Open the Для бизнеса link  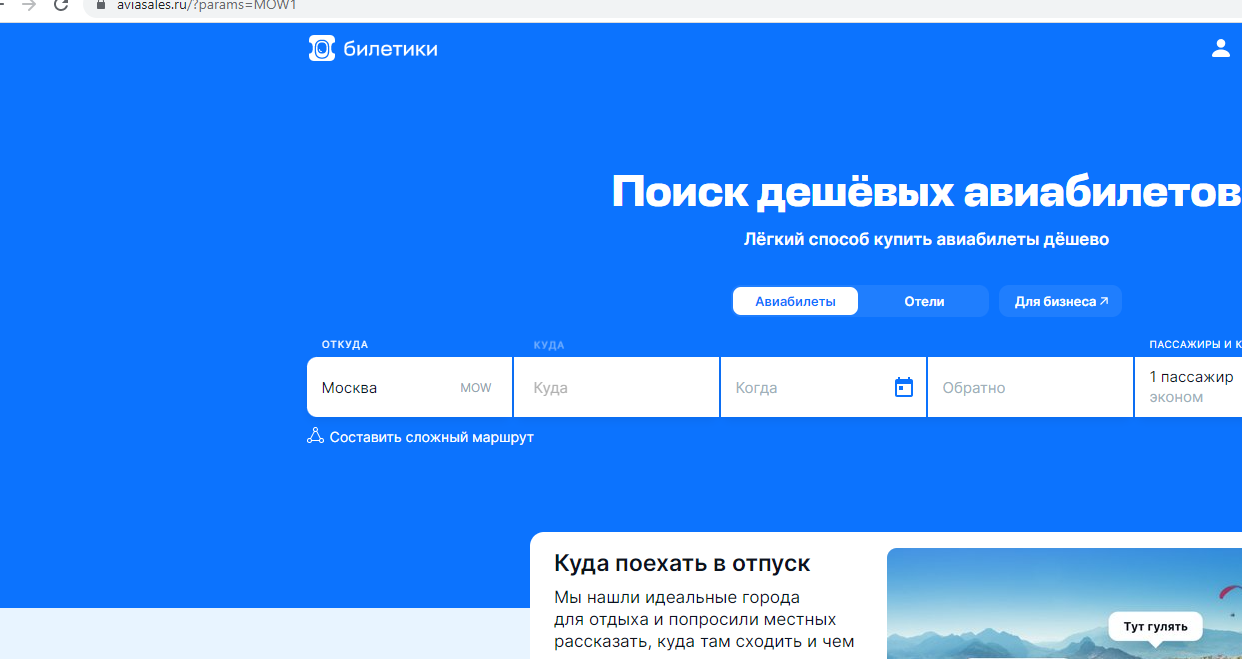(x=1054, y=301)
